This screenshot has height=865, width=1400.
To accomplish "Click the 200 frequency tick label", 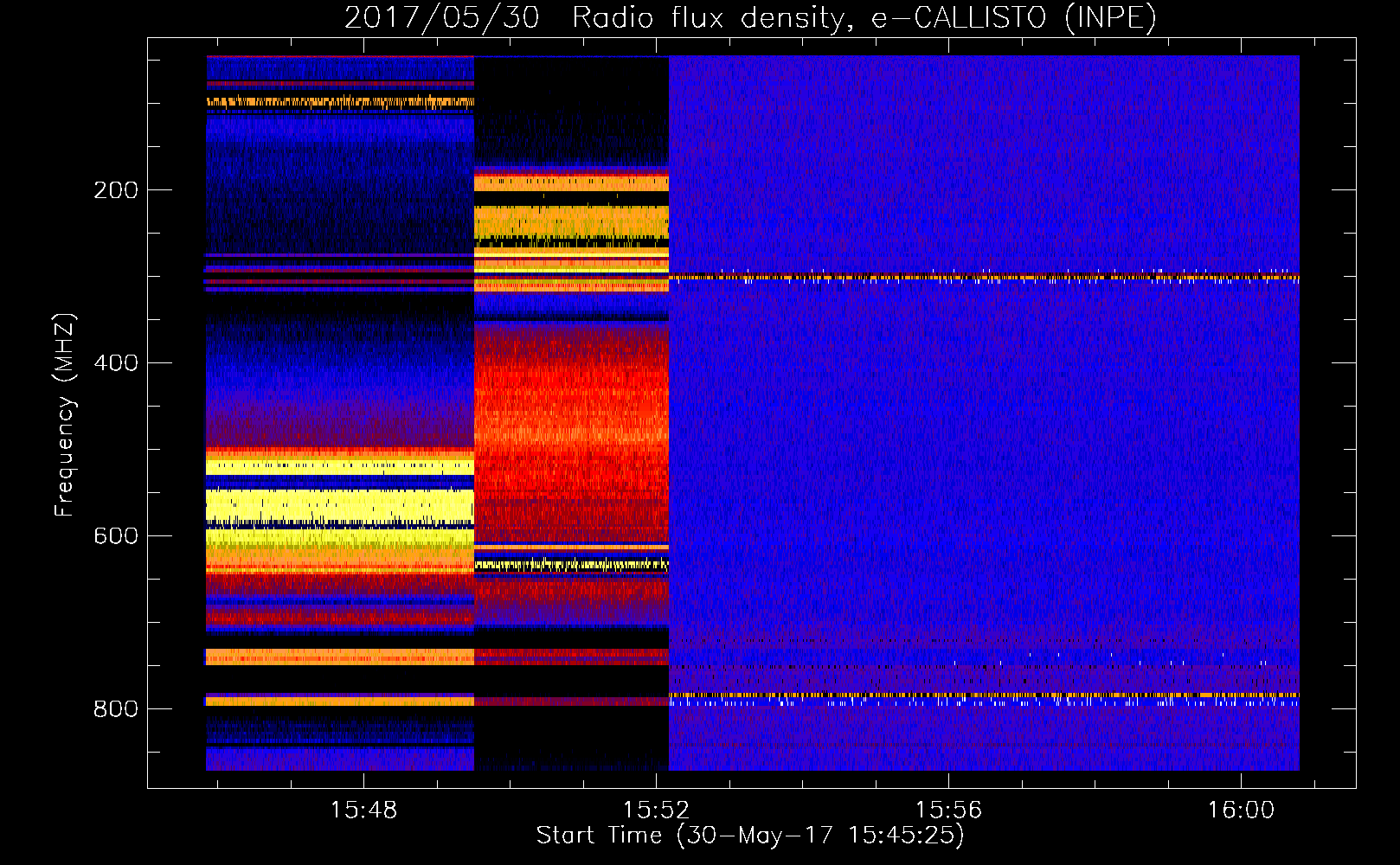I will (x=116, y=190).
